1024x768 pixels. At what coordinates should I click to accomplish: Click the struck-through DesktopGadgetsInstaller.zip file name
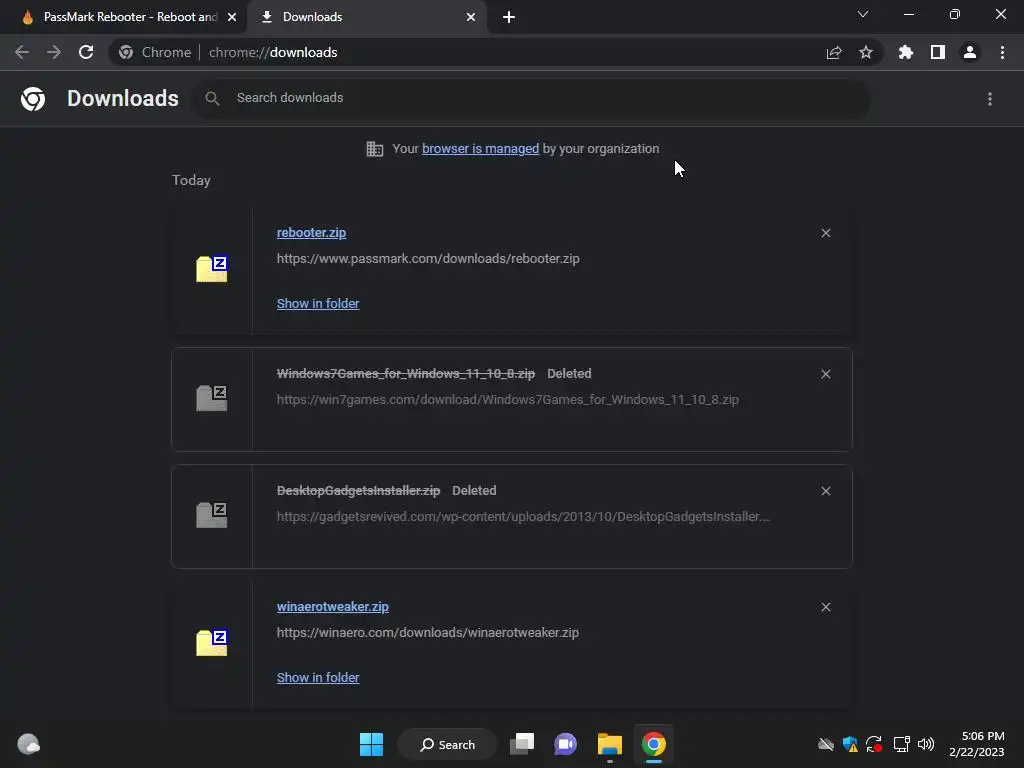tap(359, 490)
